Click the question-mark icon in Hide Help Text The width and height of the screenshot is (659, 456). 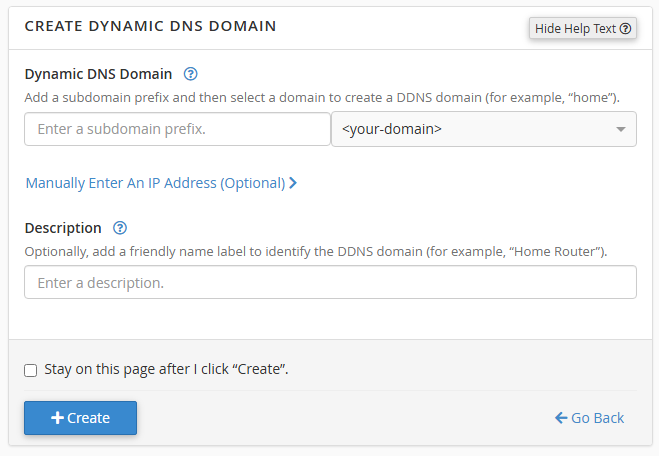tap(626, 29)
